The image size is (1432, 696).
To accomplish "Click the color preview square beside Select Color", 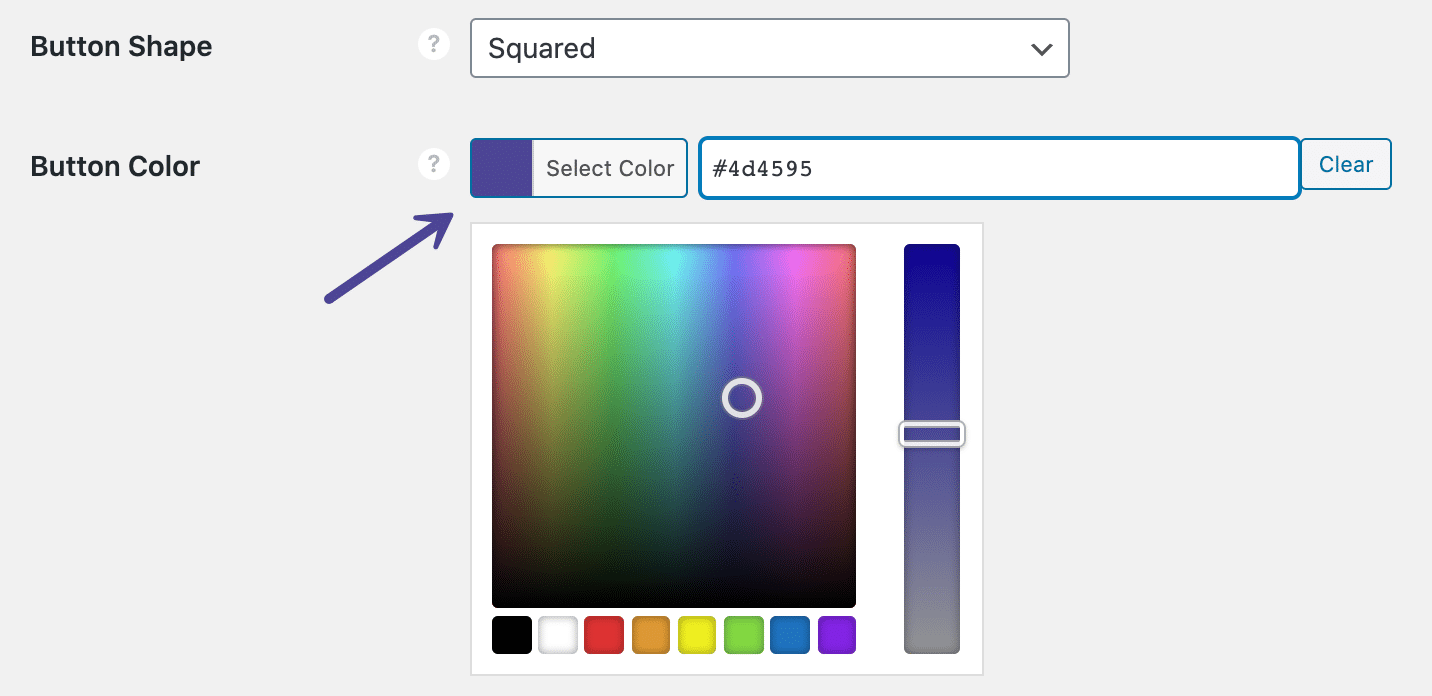I will [502, 167].
